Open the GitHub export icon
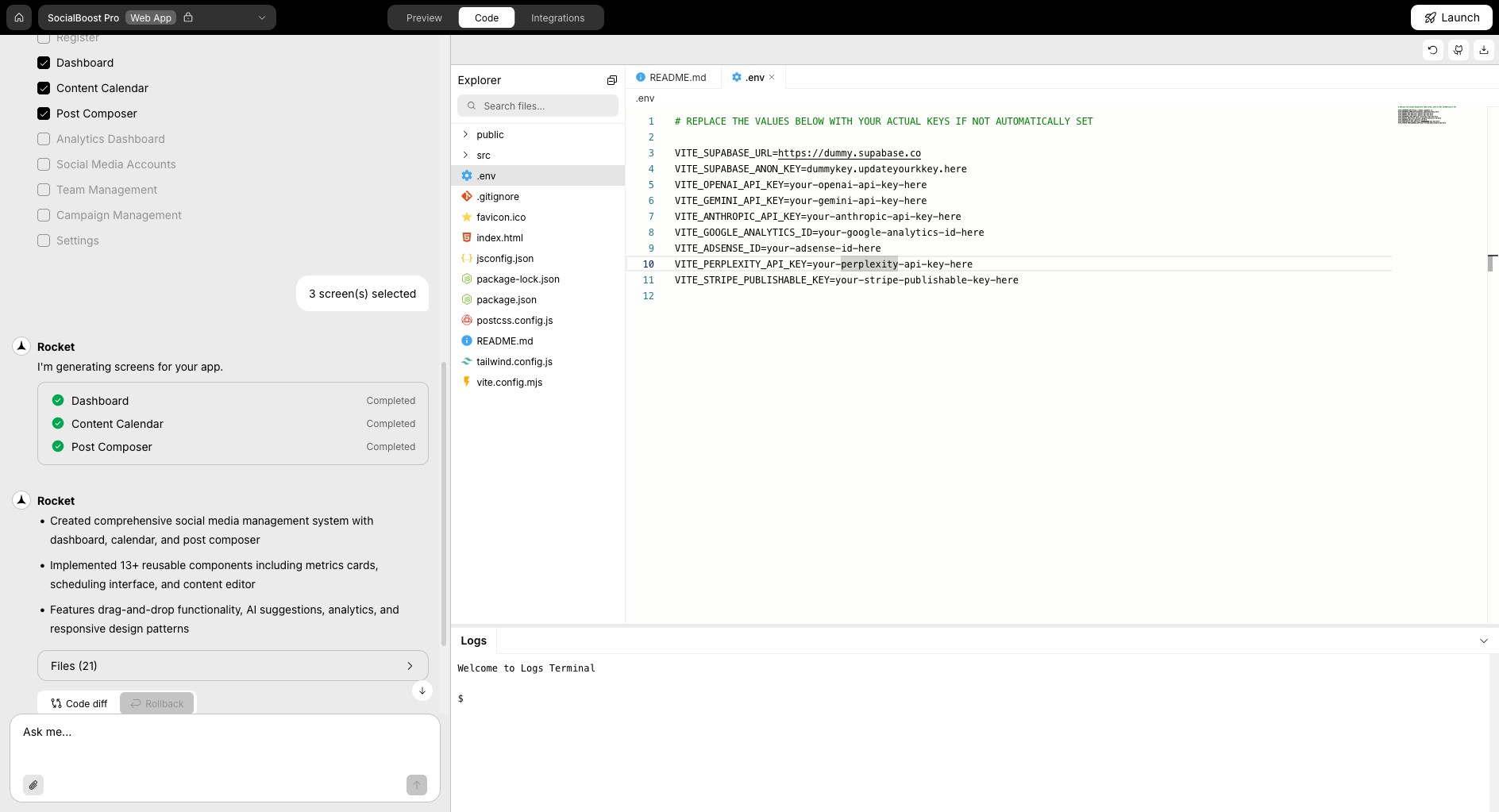The height and width of the screenshot is (812, 1499). pyautogui.click(x=1458, y=49)
